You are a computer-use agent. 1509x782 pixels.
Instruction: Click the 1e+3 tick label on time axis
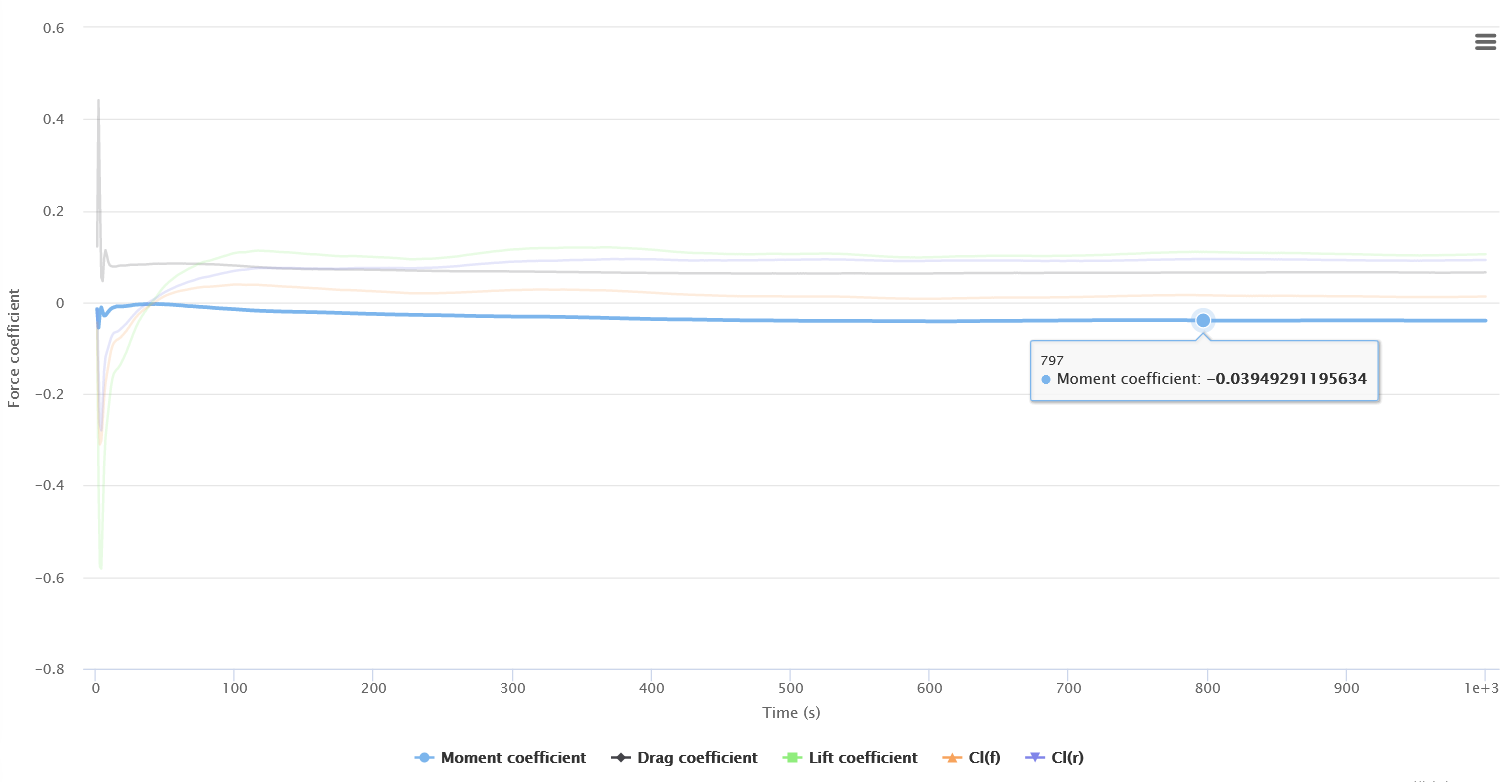click(x=1483, y=689)
